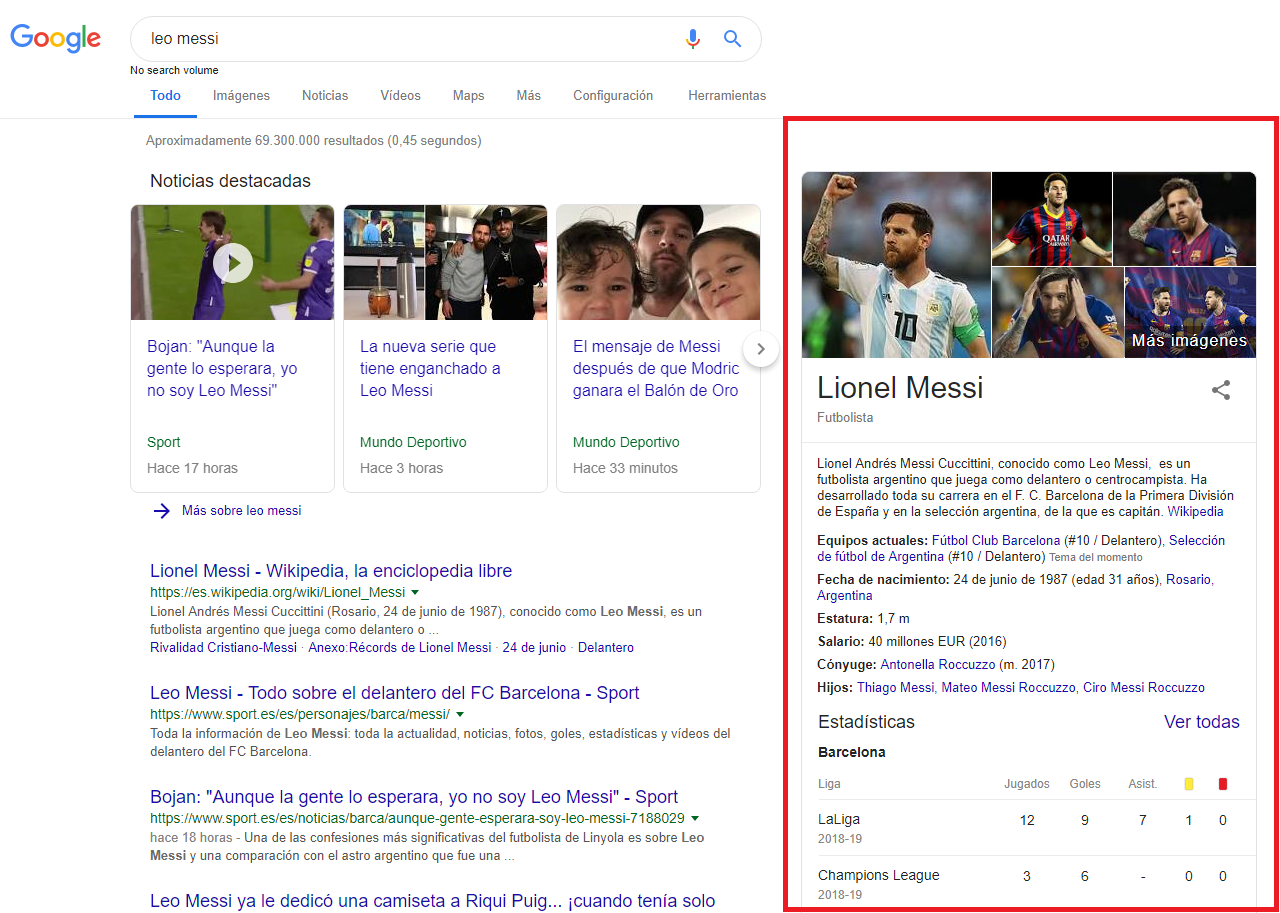Click the red card column icon
Screen dimensions: 1280x913
click(1223, 784)
